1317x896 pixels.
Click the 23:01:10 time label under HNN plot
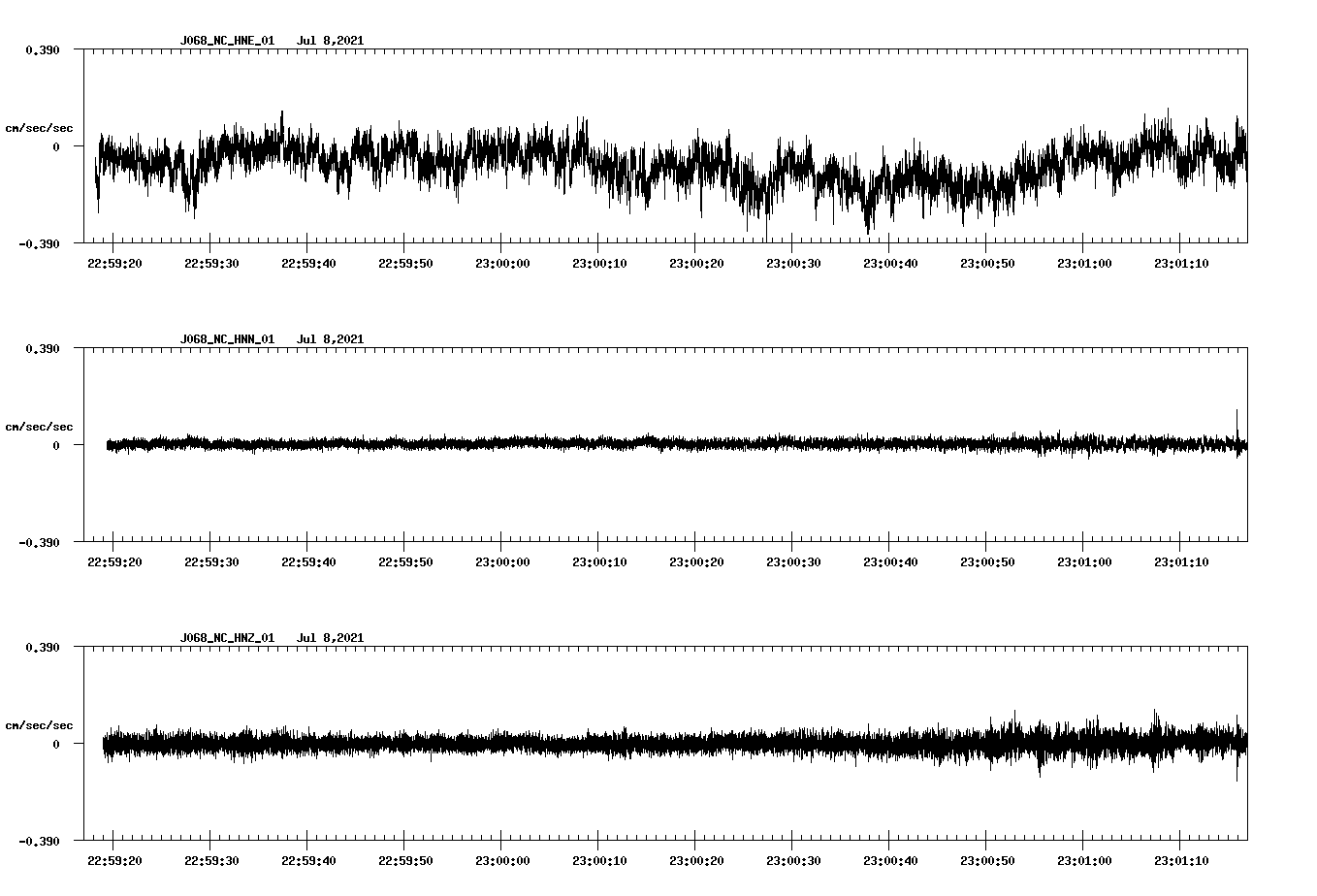point(1180,562)
